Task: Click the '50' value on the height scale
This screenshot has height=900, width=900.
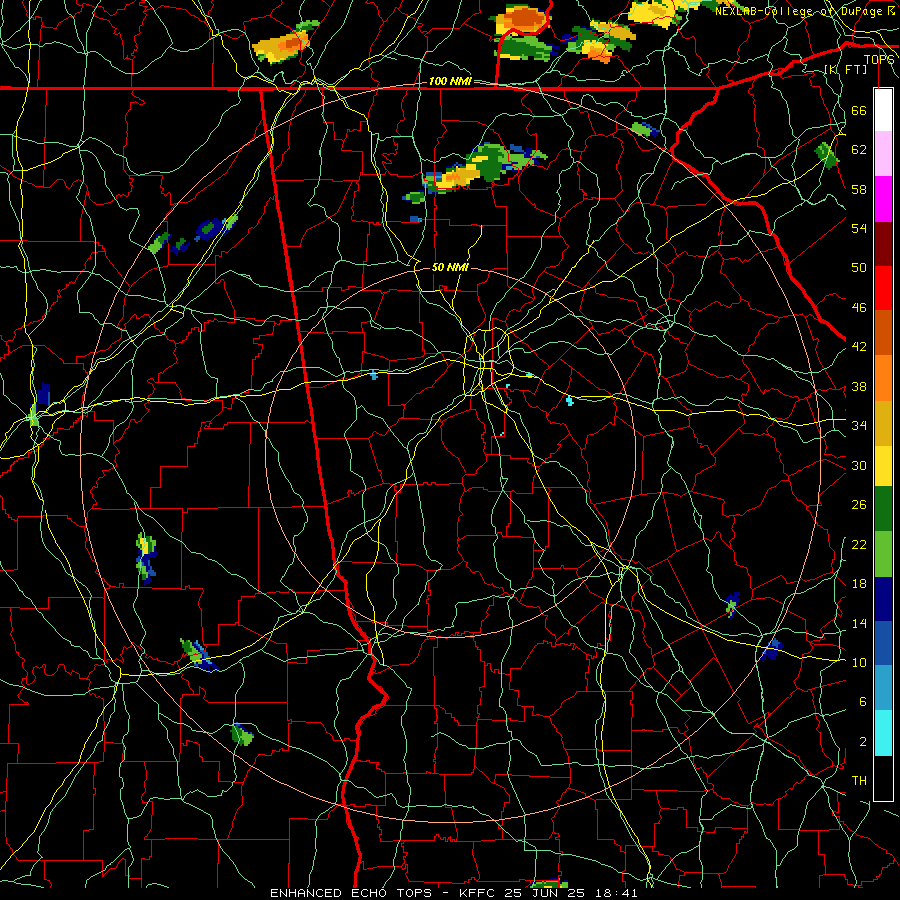Action: coord(859,267)
